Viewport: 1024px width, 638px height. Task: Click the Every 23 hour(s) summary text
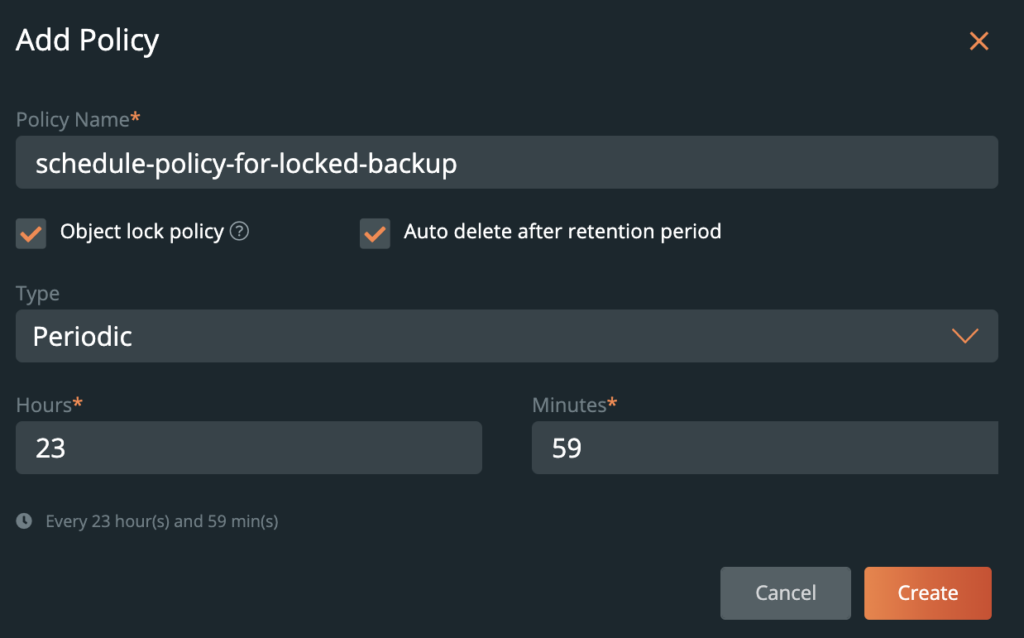click(x=162, y=522)
